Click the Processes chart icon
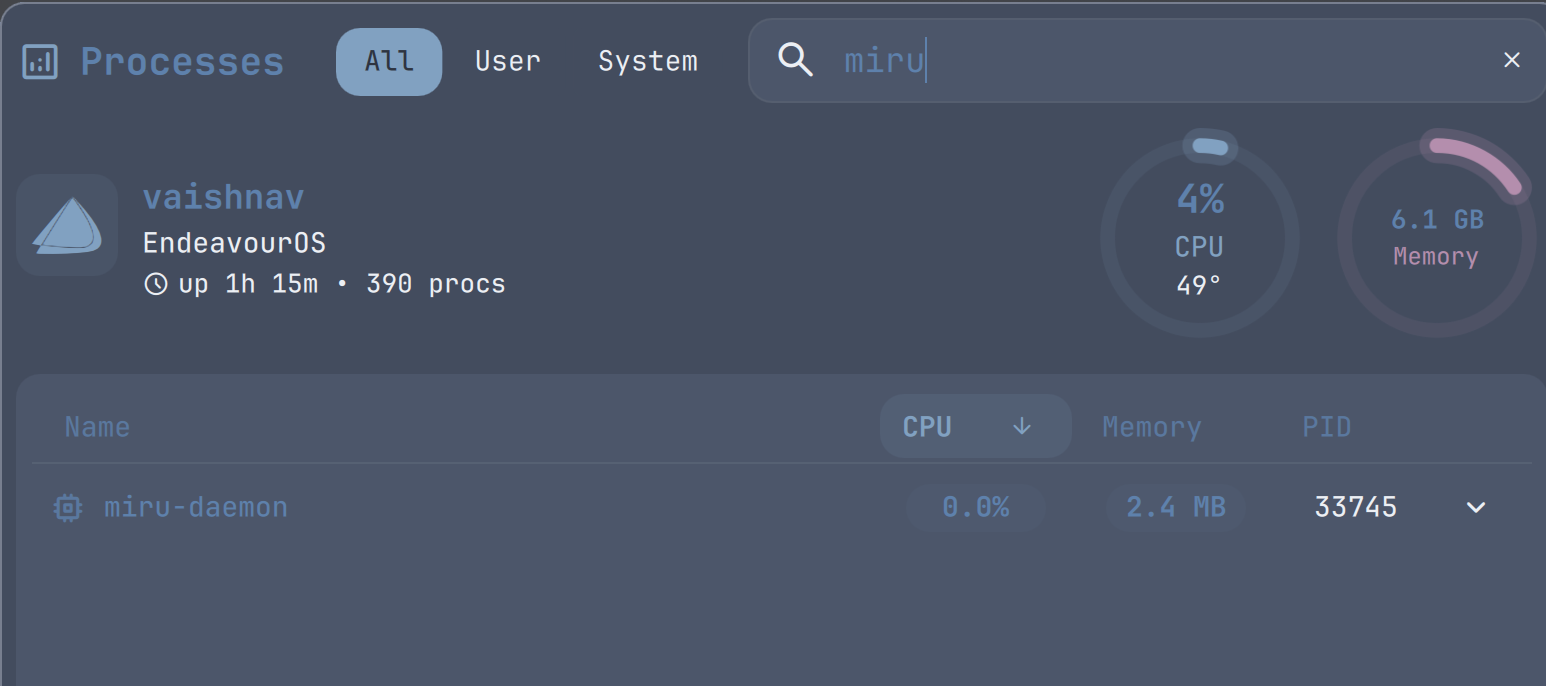The width and height of the screenshot is (1546, 686). (40, 62)
